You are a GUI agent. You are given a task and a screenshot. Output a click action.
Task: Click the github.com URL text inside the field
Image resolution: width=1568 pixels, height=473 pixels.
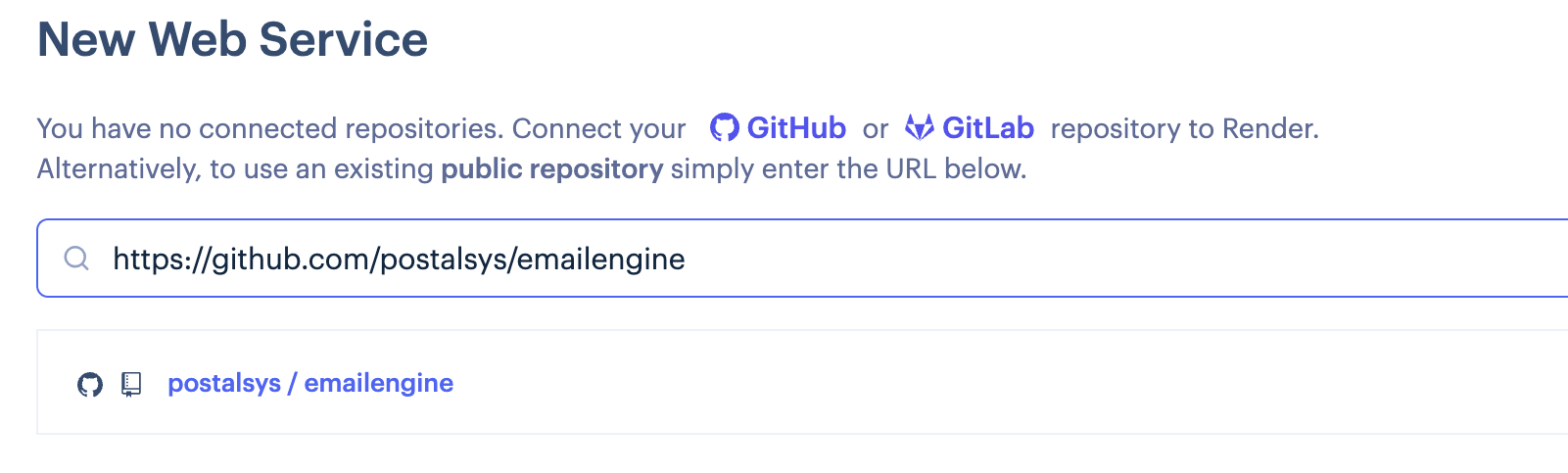(399, 260)
